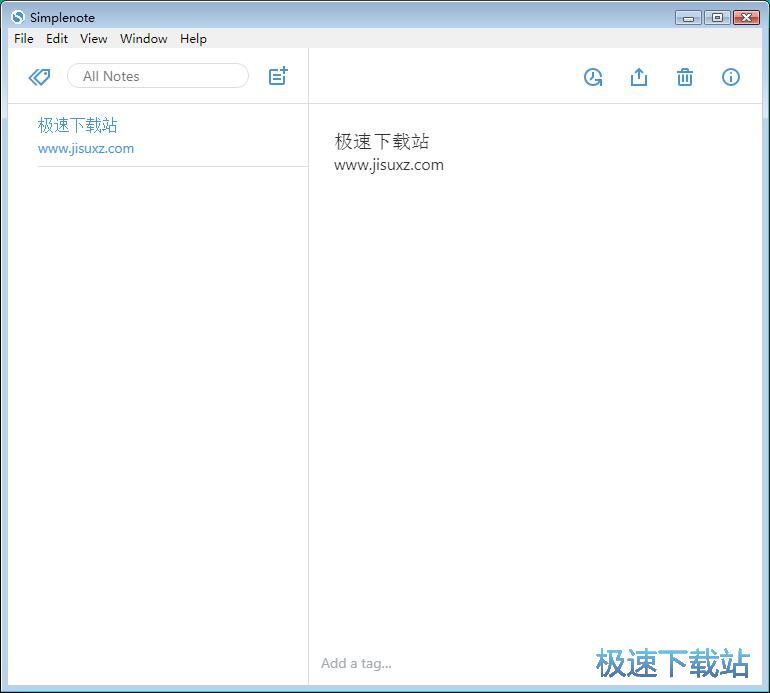Click the Simplenote logo in title bar

tap(18, 17)
